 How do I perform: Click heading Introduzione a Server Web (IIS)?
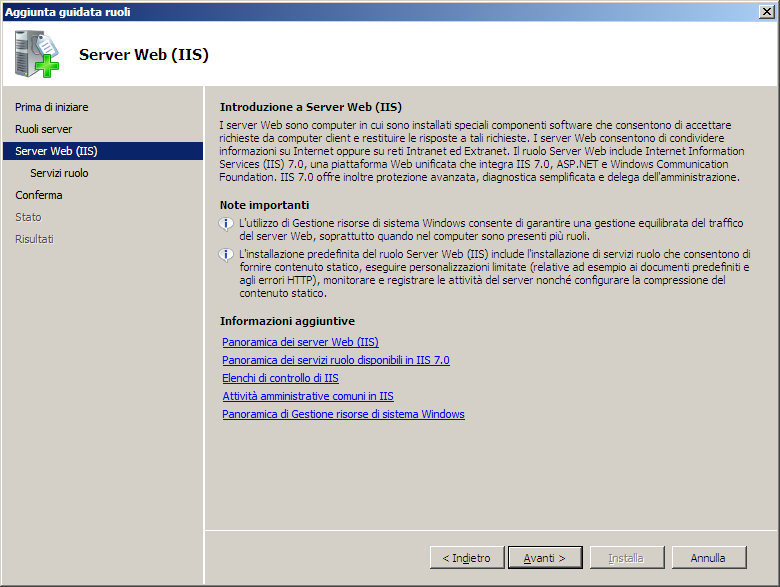coord(311,107)
